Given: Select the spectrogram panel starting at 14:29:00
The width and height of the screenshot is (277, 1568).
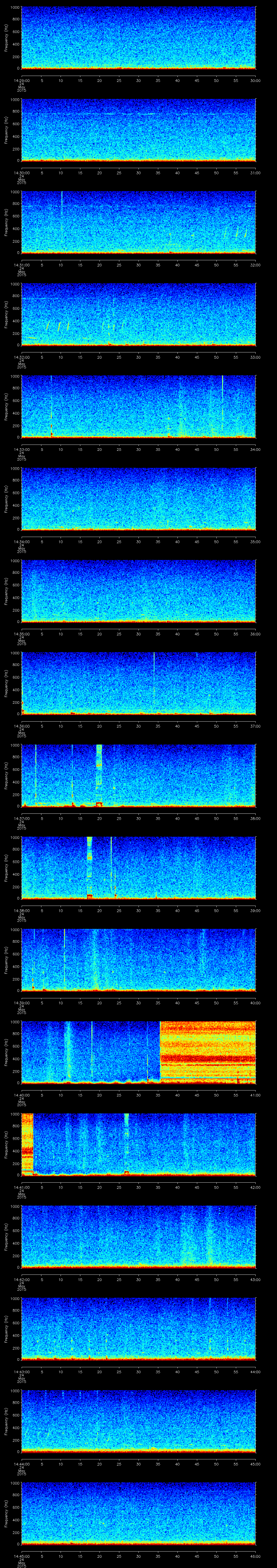Looking at the screenshot, I should click(138, 38).
